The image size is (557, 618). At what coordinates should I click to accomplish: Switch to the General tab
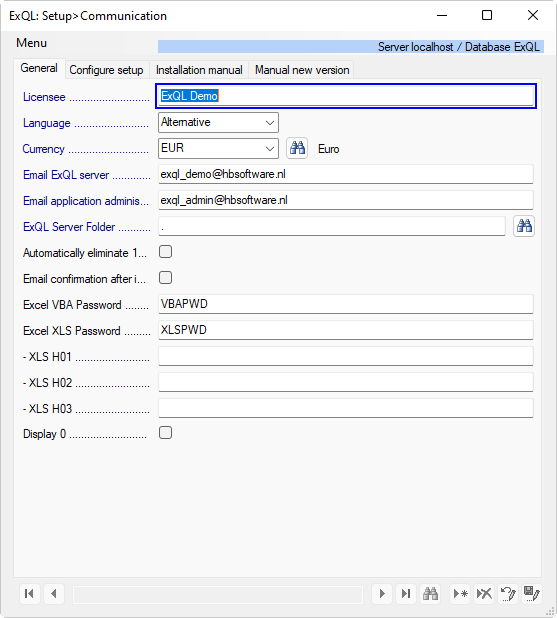(x=39, y=68)
